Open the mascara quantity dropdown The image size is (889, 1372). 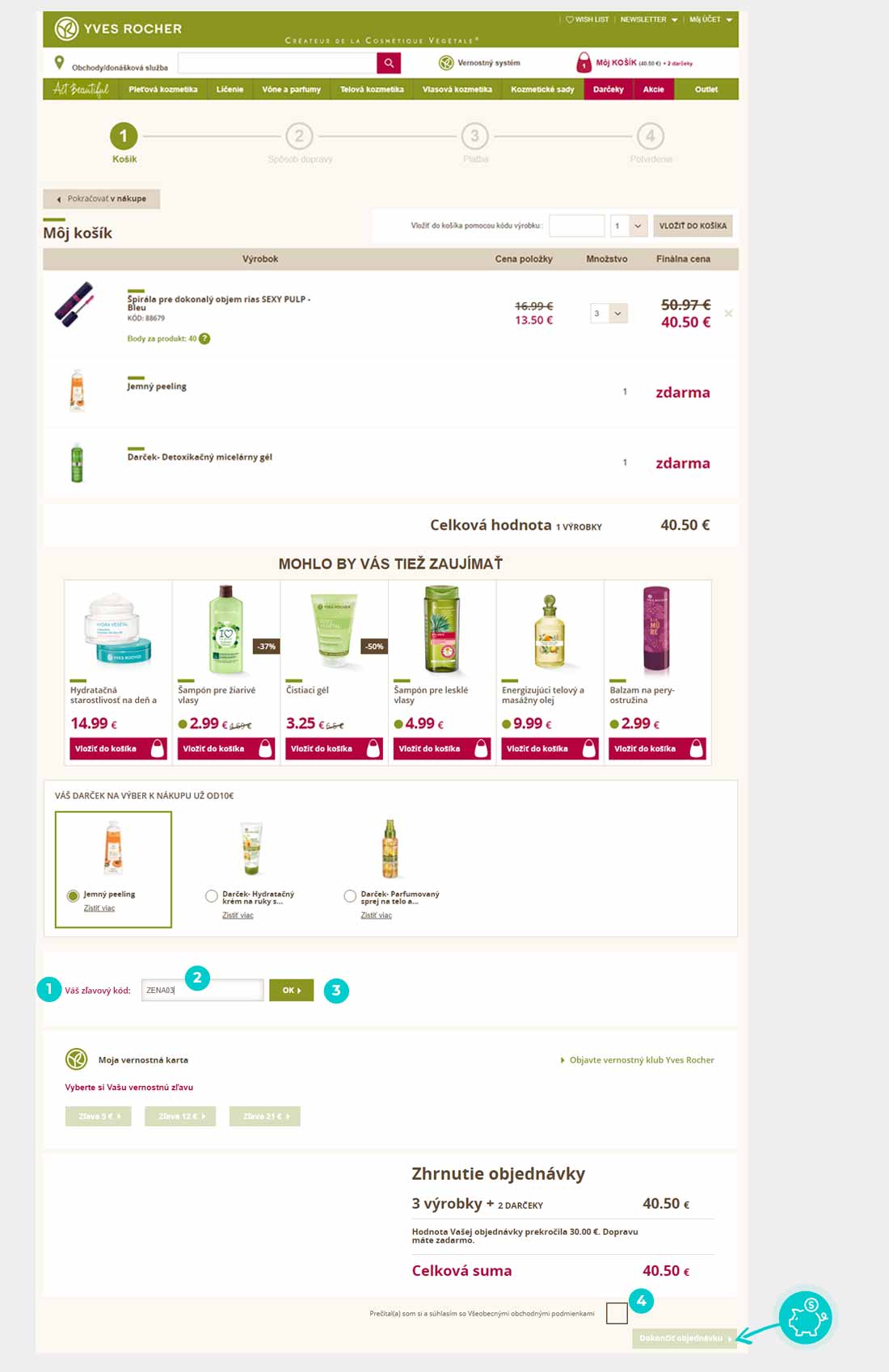point(609,314)
